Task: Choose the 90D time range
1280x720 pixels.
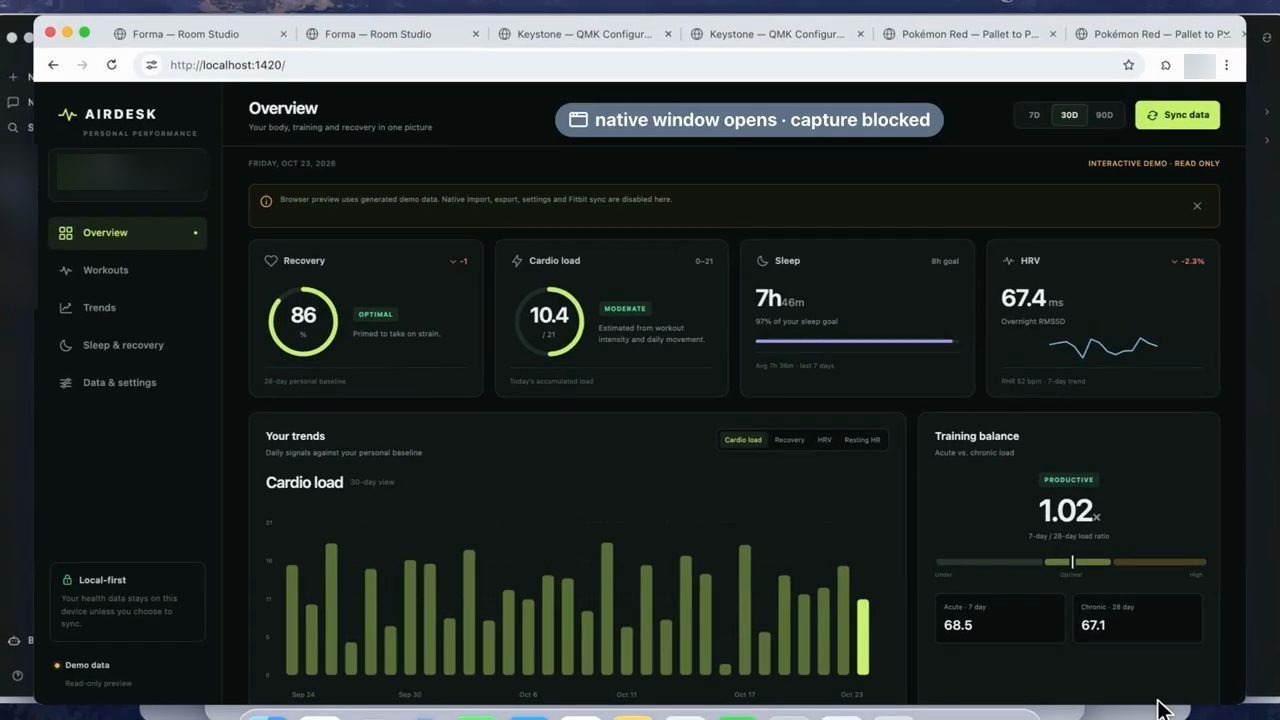Action: pos(1104,115)
